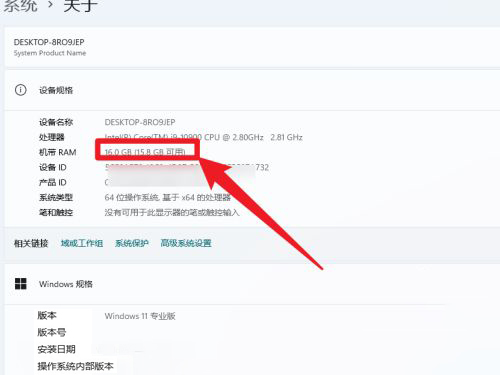Viewport: 500px width, 375px height.
Task: Click the 关于 breadcrumb title
Action: tap(80, 6)
